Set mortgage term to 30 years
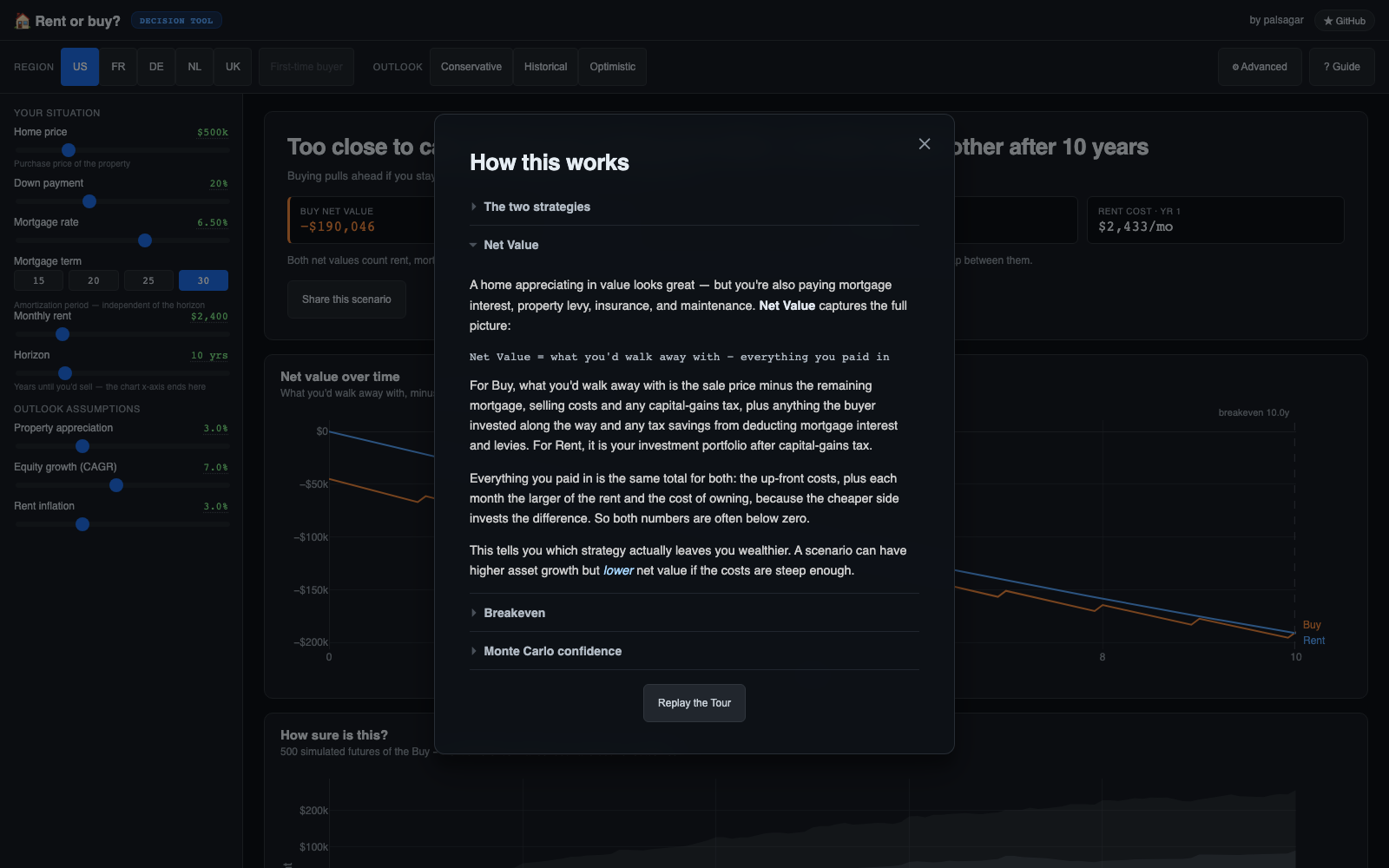The width and height of the screenshot is (1389, 868). (203, 280)
